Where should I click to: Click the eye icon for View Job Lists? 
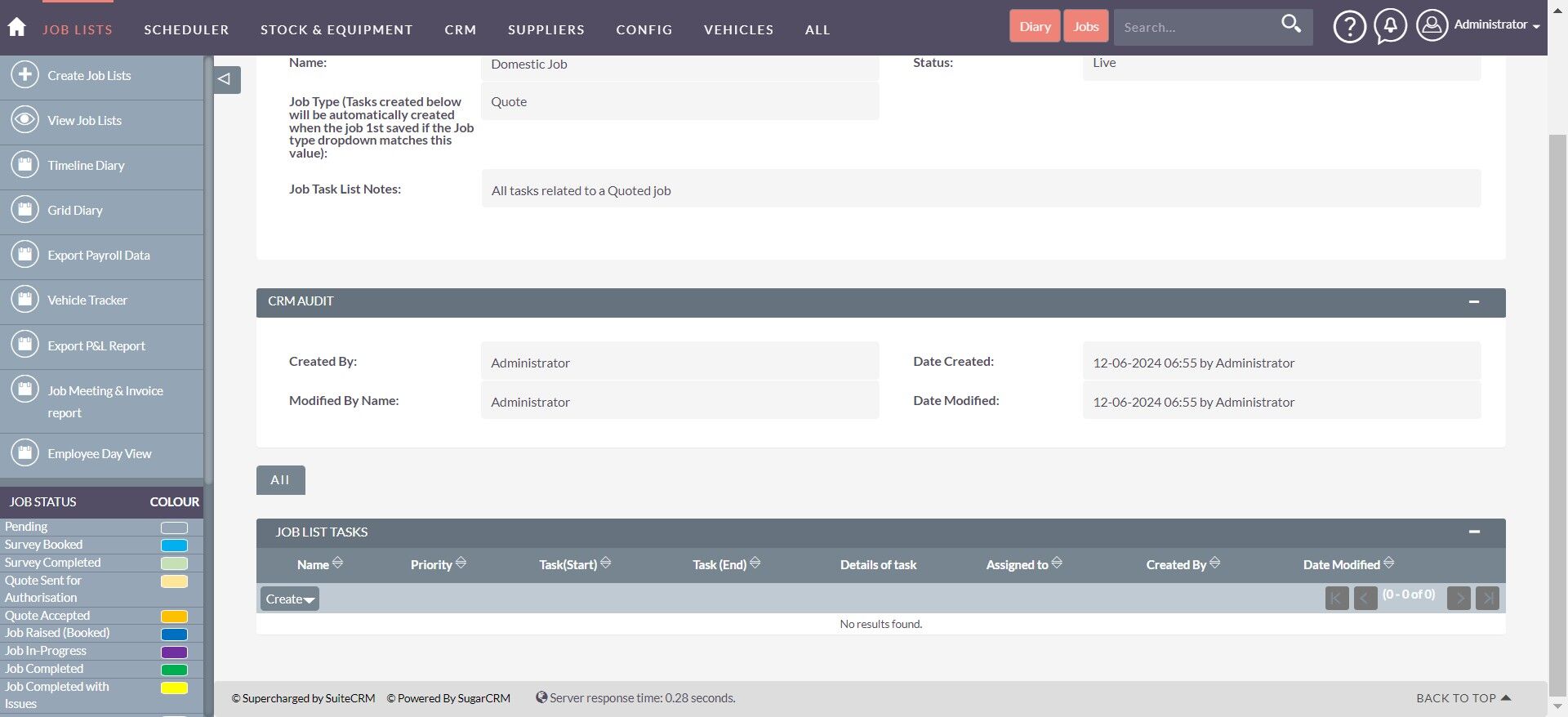coord(25,120)
